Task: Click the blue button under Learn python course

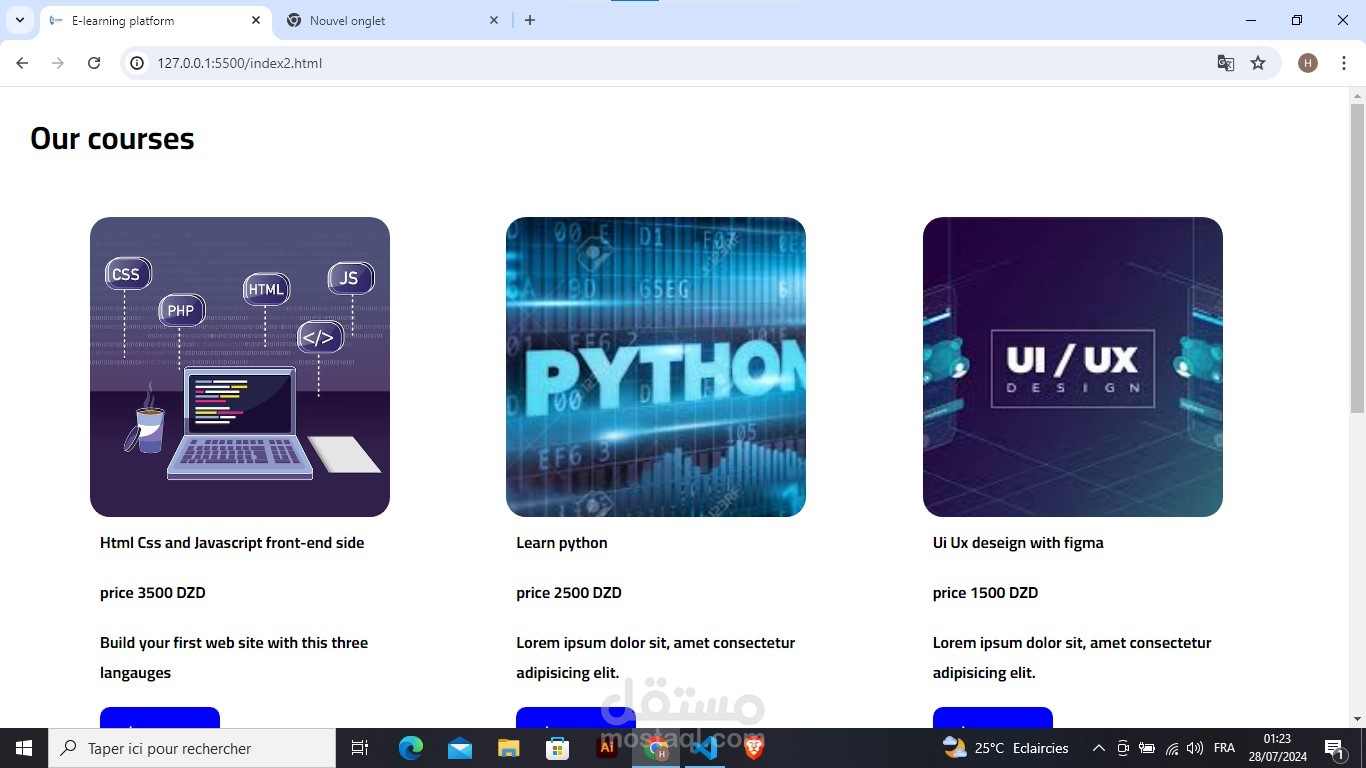Action: [576, 718]
